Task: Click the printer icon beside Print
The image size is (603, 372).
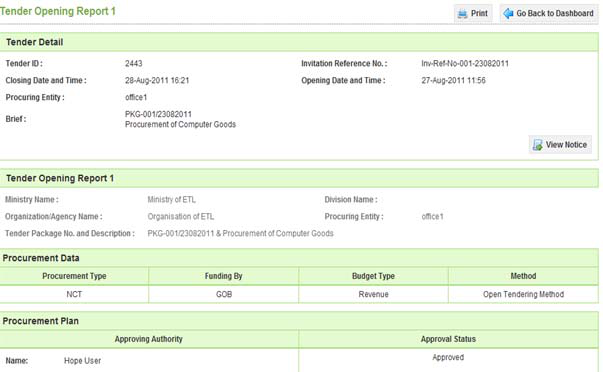Action: coord(462,14)
